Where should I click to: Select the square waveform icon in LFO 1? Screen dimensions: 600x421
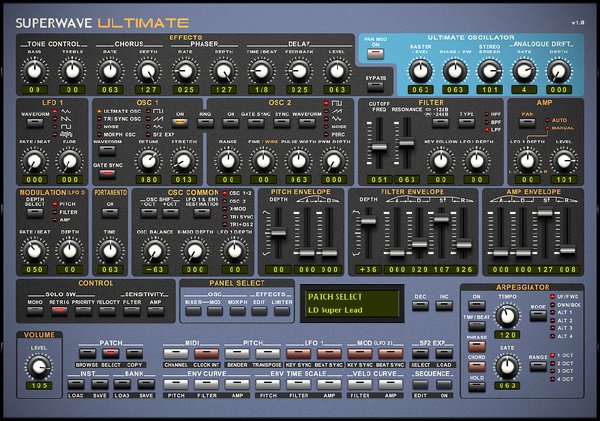(x=67, y=127)
